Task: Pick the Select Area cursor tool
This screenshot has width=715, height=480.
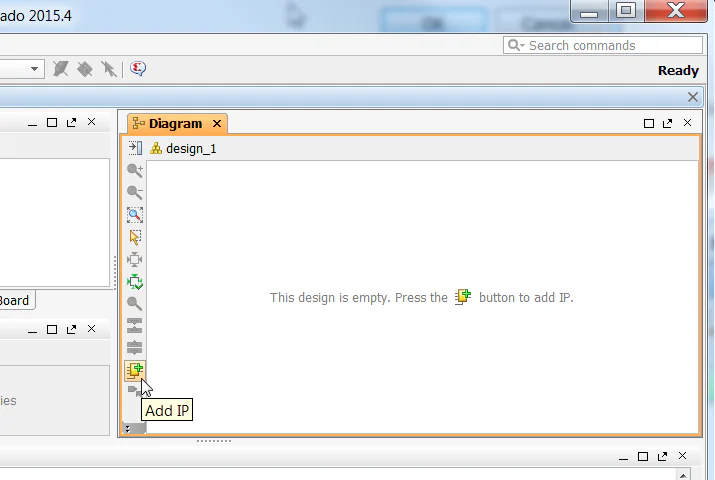Action: tap(135, 237)
